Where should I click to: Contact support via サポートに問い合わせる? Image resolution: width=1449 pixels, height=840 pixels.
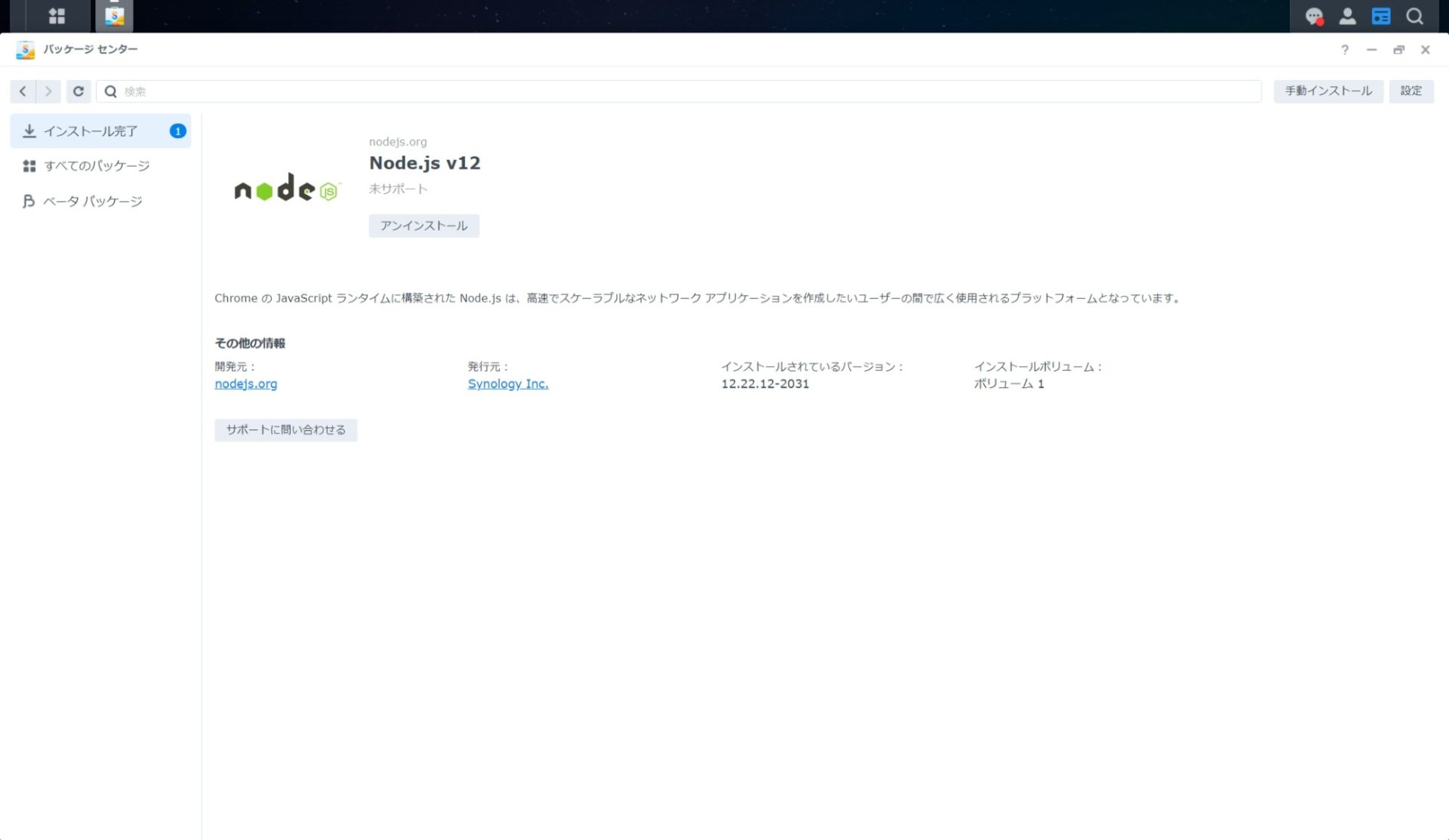285,429
